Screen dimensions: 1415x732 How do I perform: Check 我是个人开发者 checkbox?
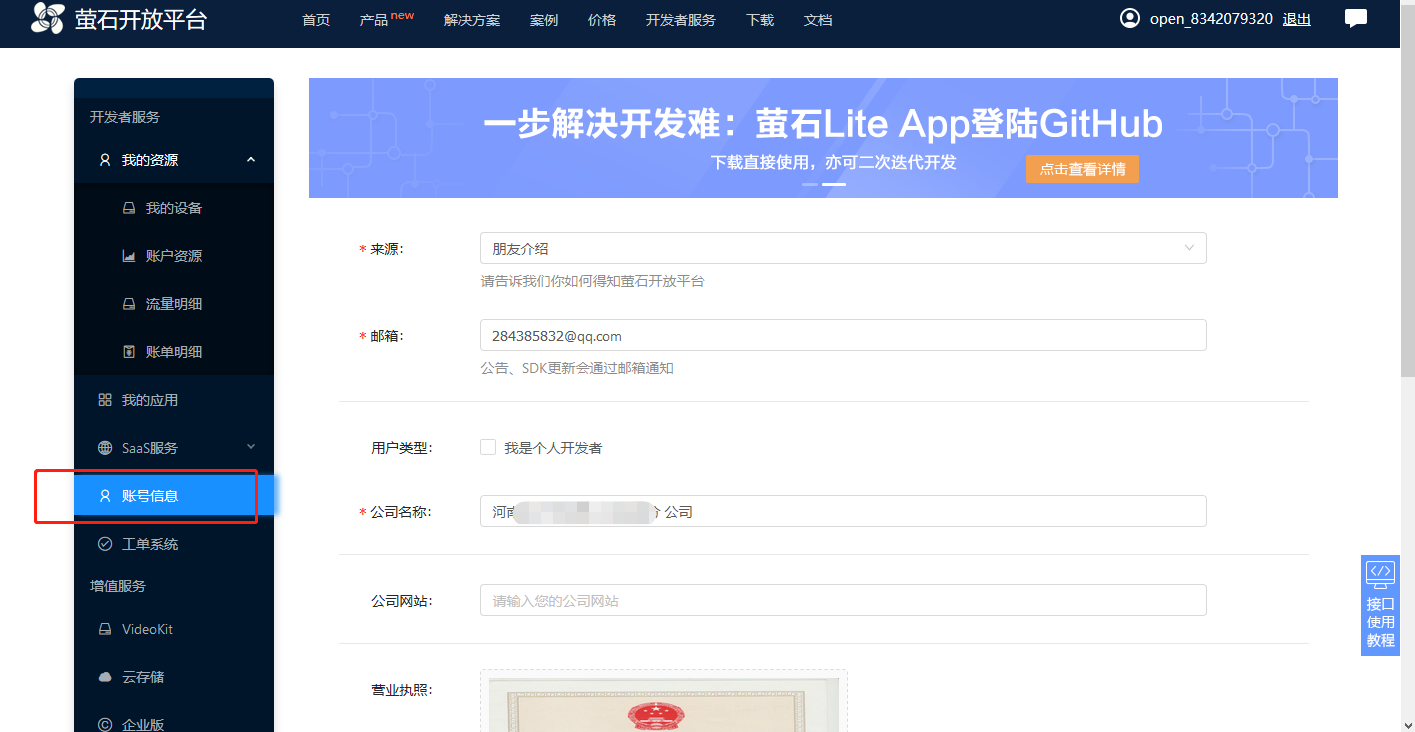[x=488, y=447]
